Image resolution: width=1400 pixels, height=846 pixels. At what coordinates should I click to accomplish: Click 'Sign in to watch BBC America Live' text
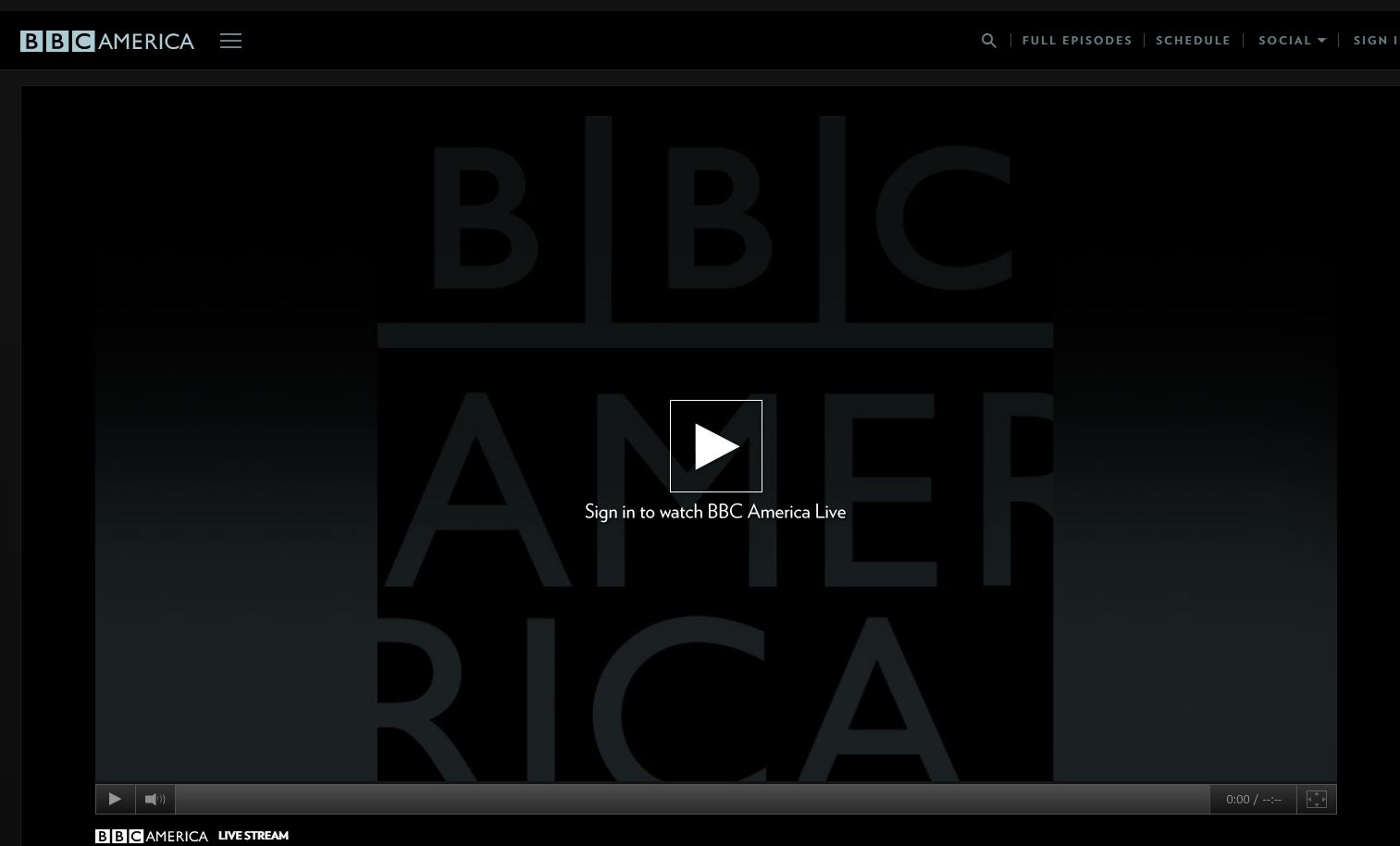coord(715,512)
